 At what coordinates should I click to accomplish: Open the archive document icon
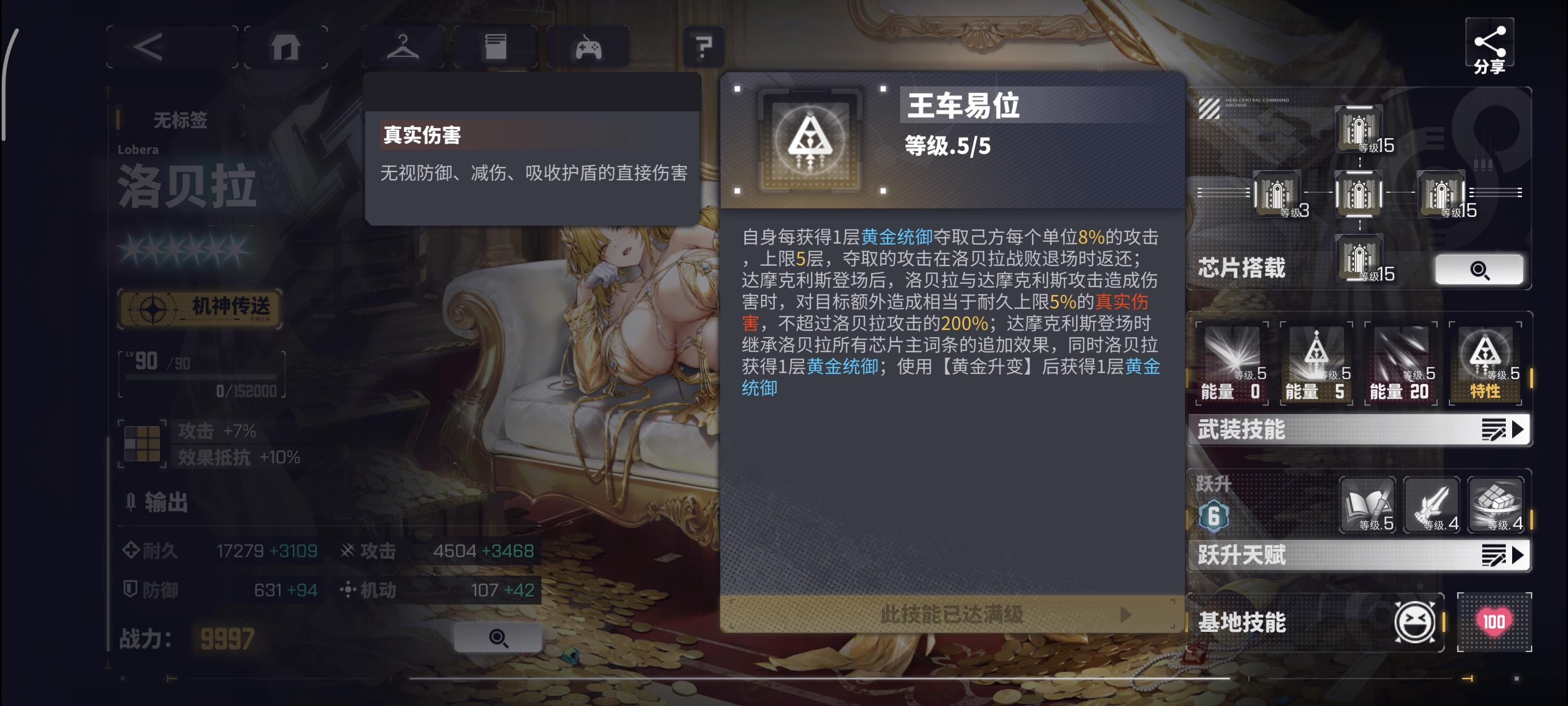click(x=495, y=47)
